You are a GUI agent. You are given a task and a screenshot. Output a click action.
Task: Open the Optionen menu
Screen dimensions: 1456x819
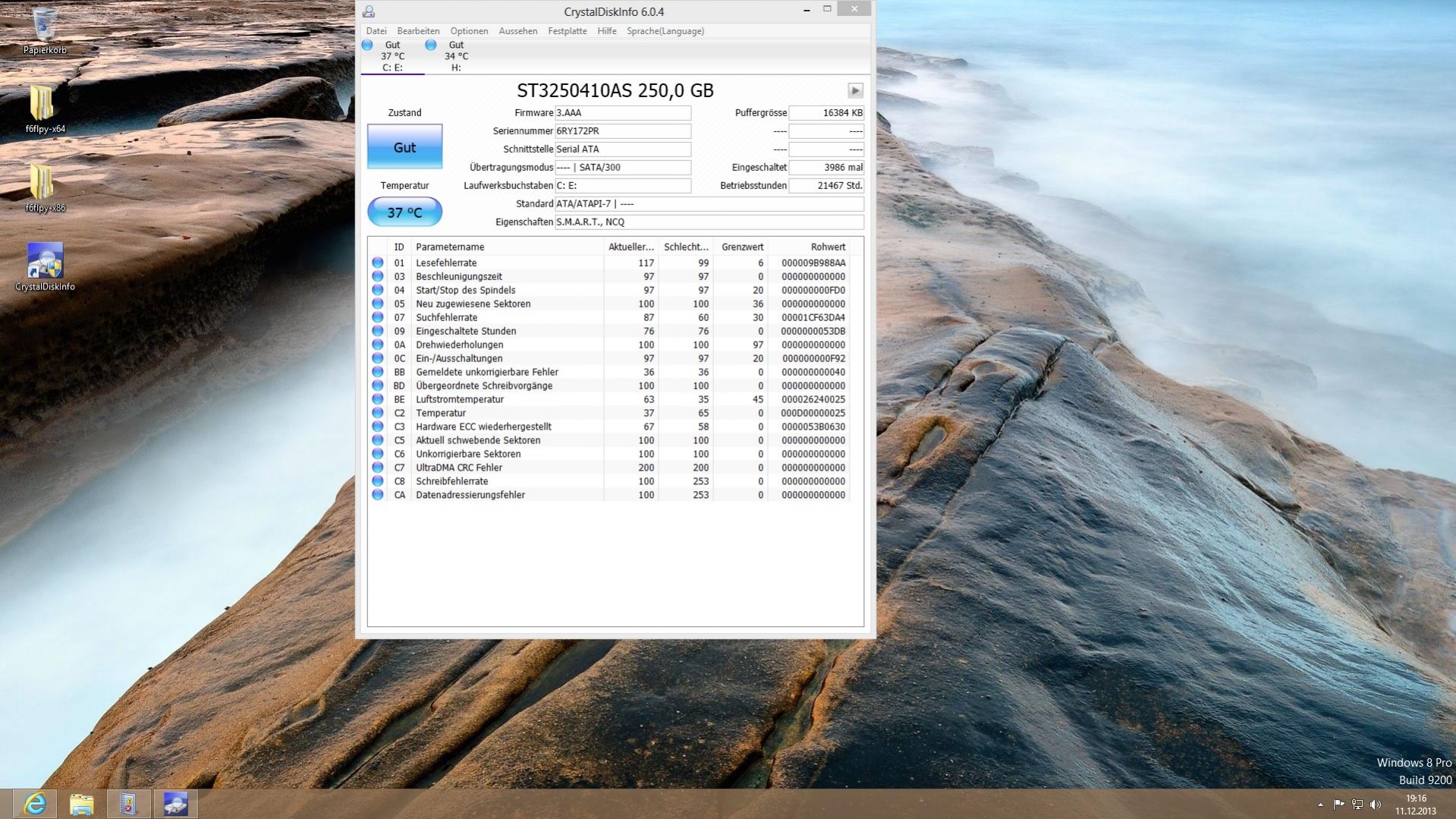(469, 31)
